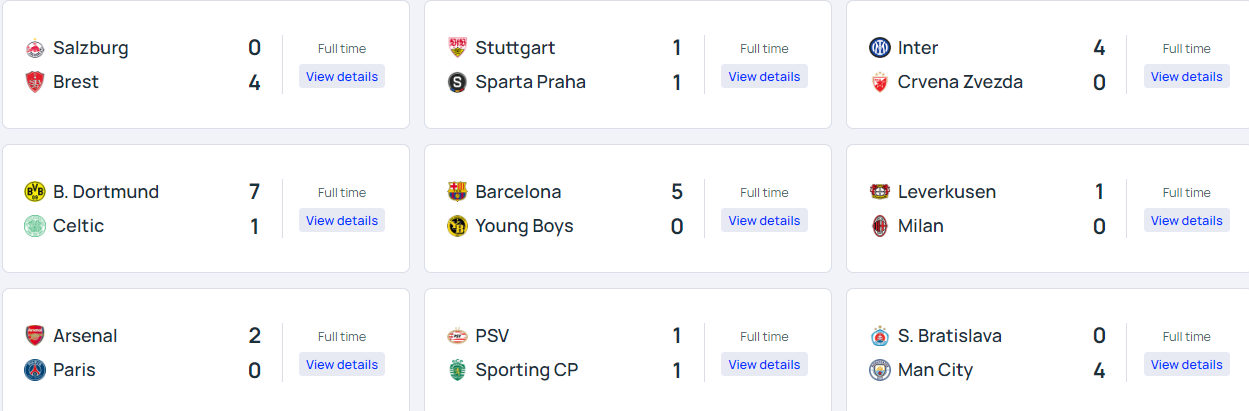Click the Inter club badge

coord(880,48)
